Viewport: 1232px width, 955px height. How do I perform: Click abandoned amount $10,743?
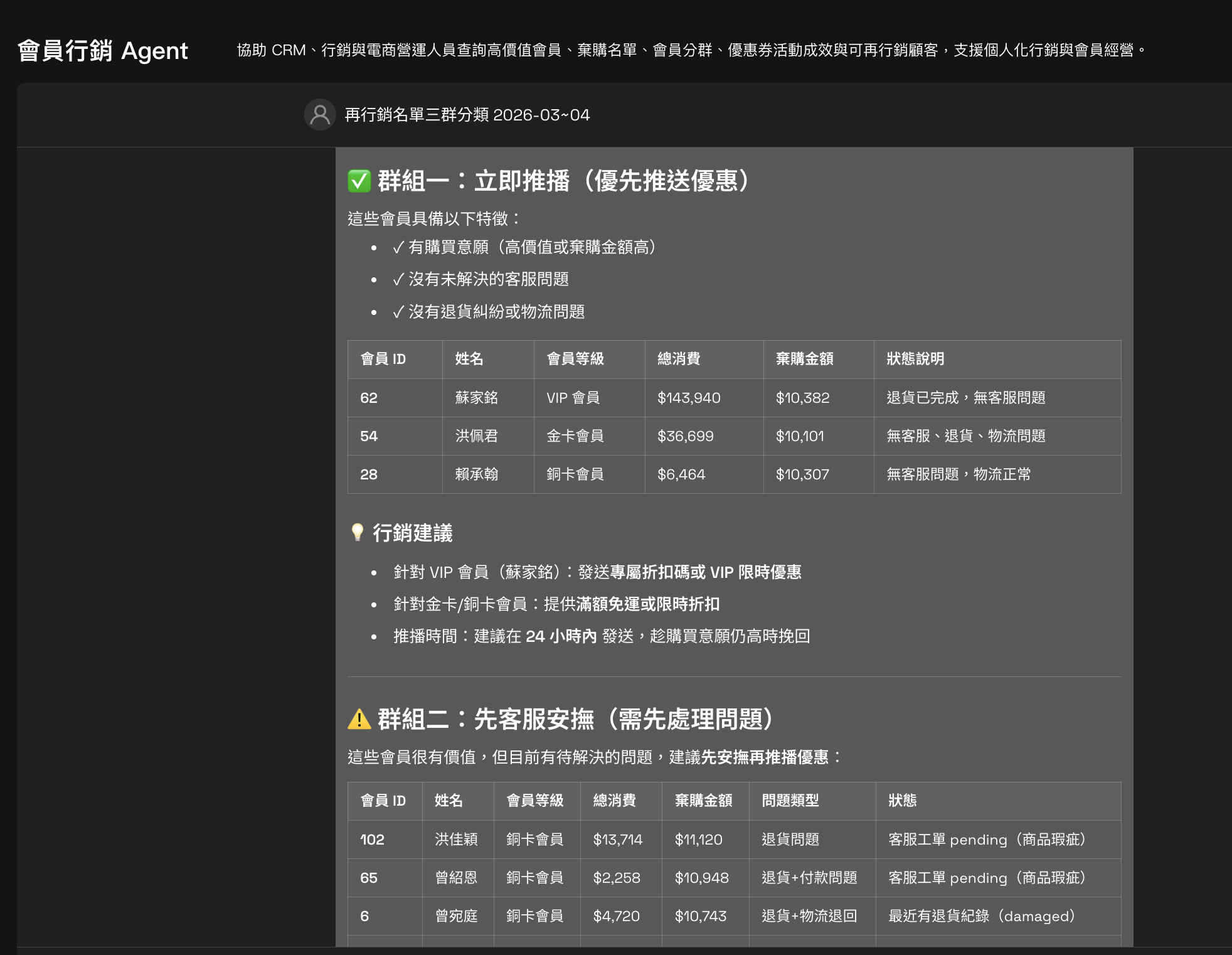click(701, 916)
